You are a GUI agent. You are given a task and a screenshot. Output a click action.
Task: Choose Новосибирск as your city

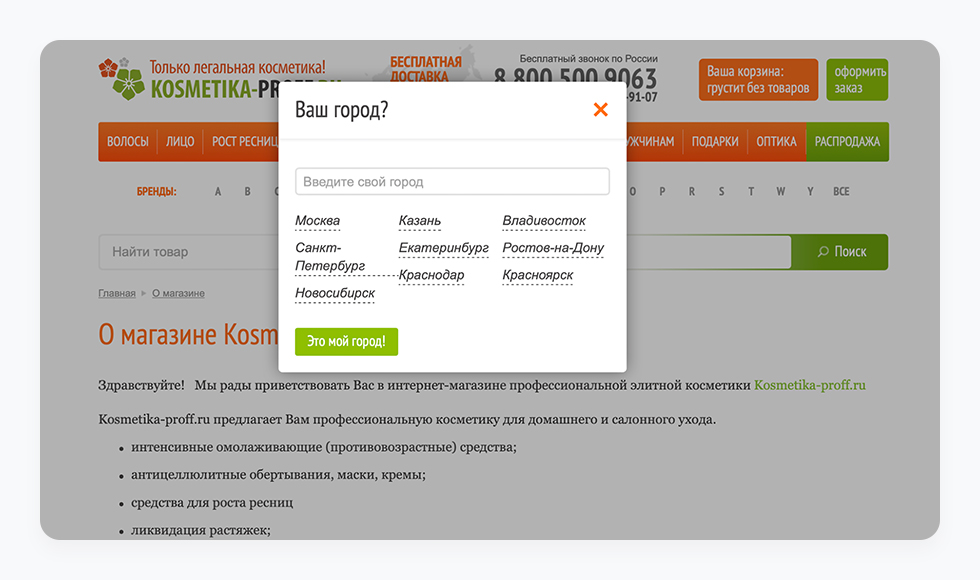pos(334,292)
